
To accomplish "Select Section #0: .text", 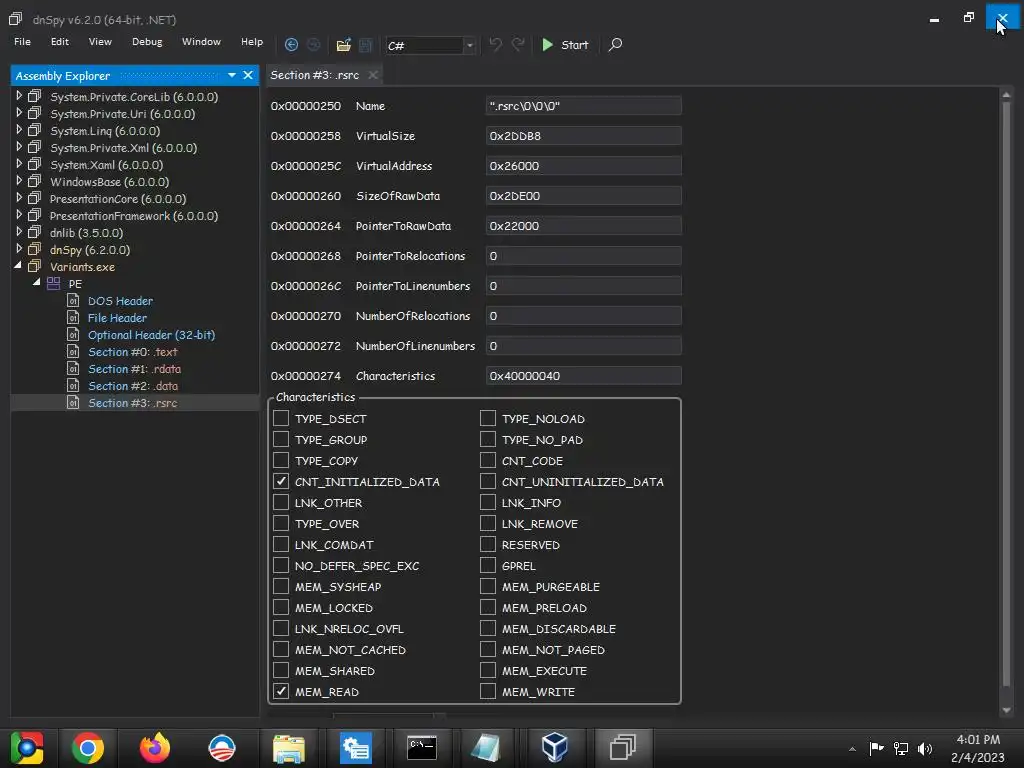I will point(133,352).
